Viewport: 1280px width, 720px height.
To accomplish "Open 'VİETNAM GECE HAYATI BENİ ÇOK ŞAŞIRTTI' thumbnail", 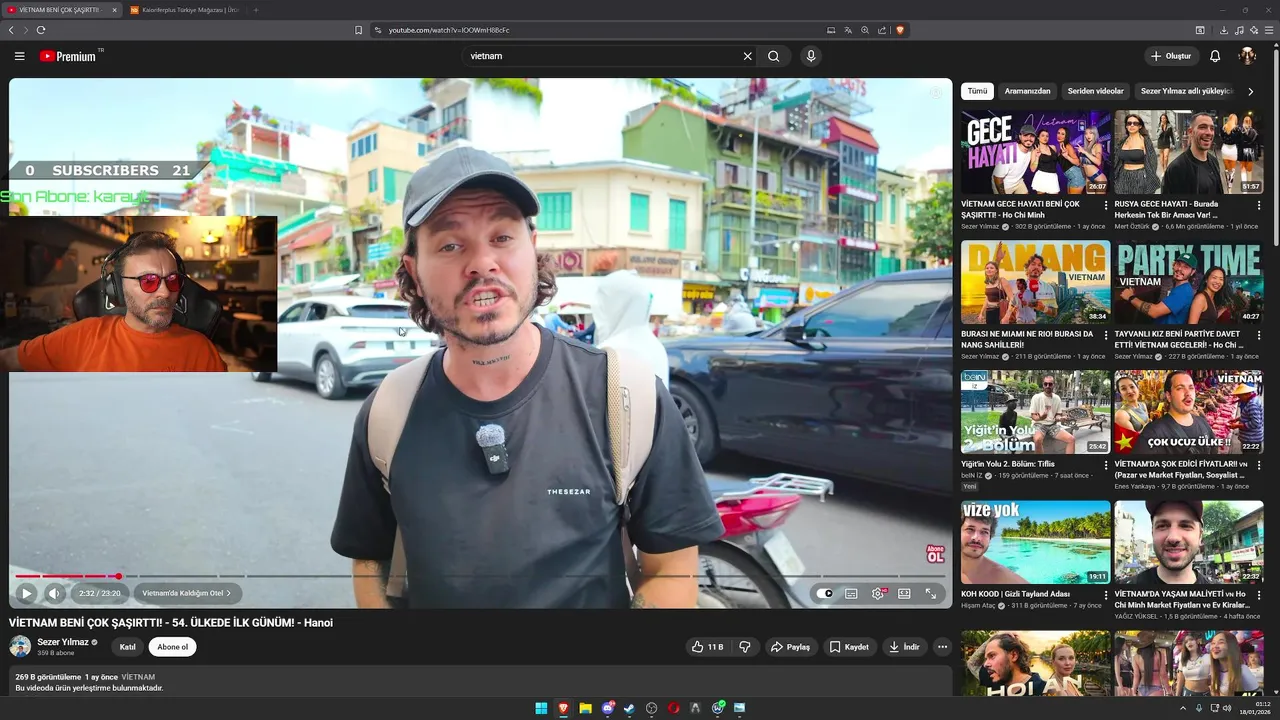I will pos(1035,152).
